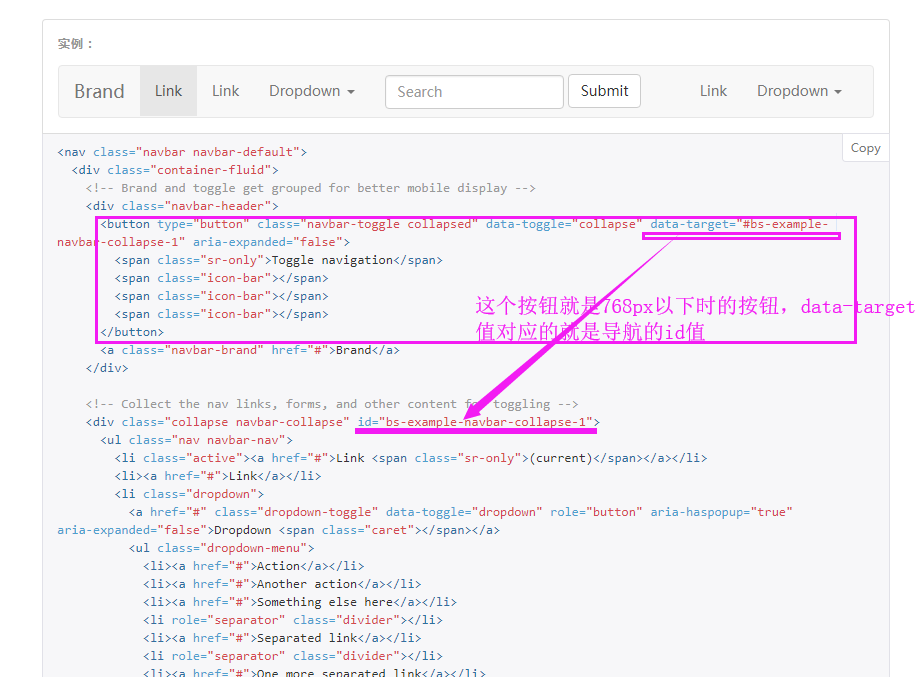Click the 'nav navbar-nav' ul code line
This screenshot has height=677, width=919.
coord(196,440)
